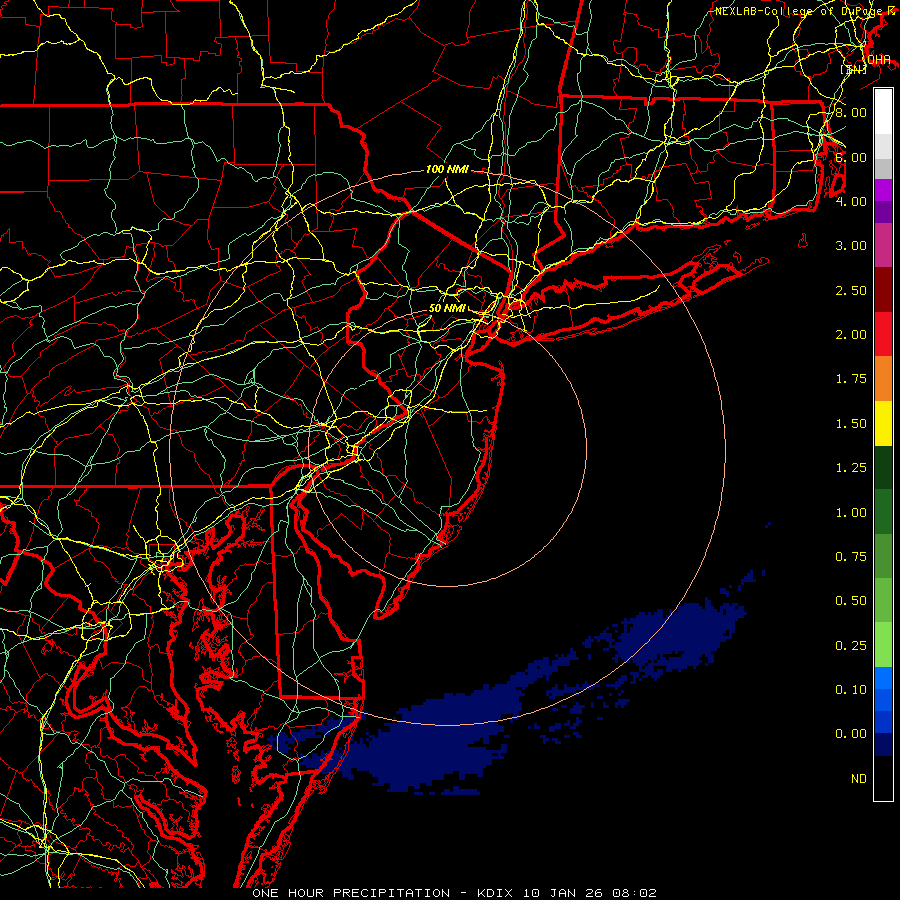Select the pink 3.00 legend swatch
This screenshot has height=900, width=900.
tap(883, 245)
